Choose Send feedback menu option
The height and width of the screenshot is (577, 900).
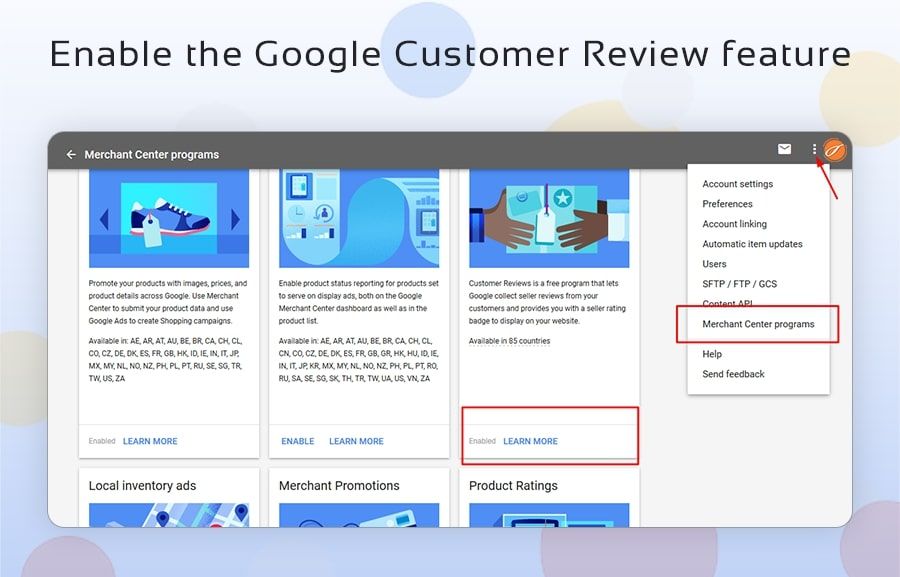coord(733,374)
